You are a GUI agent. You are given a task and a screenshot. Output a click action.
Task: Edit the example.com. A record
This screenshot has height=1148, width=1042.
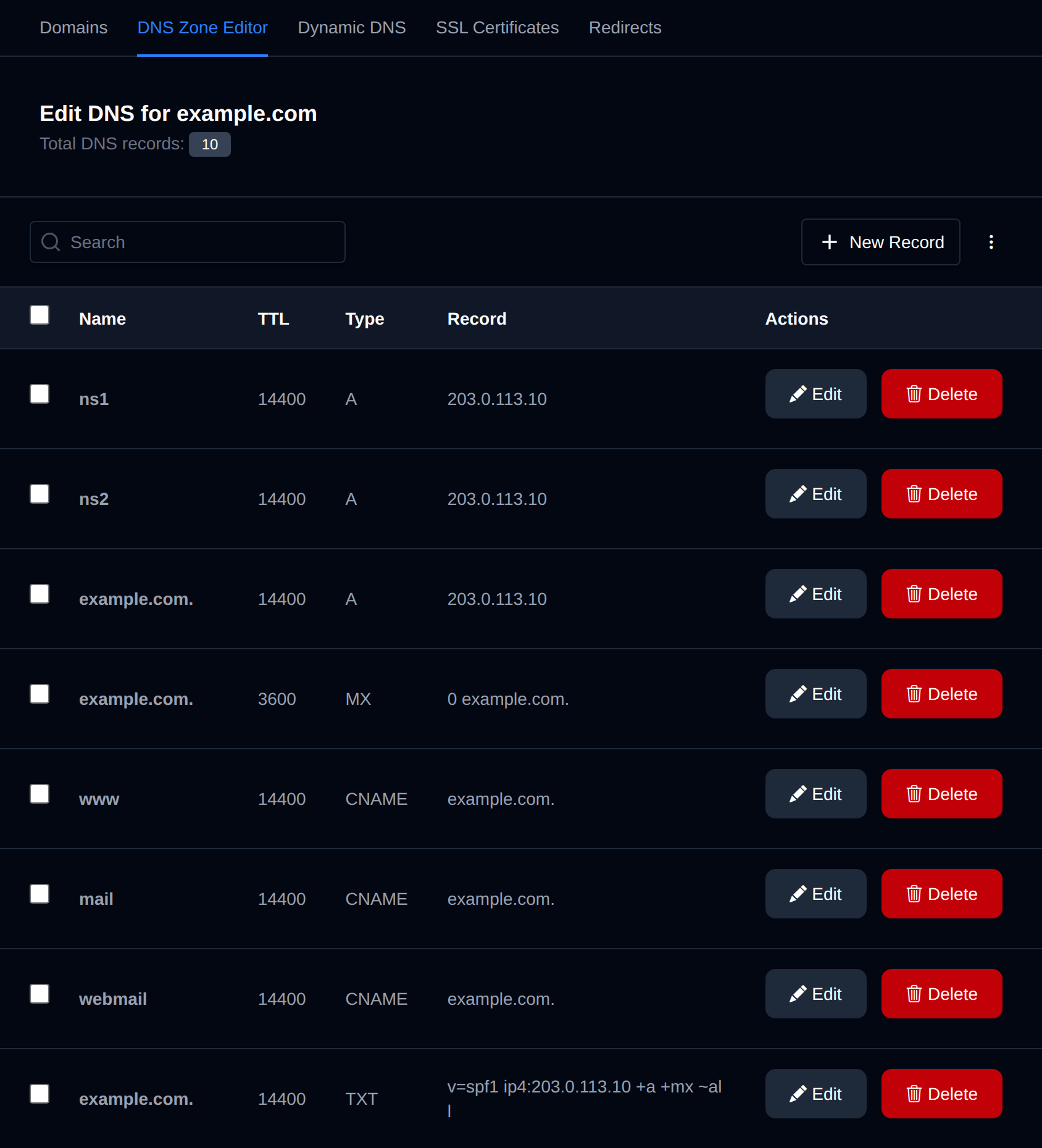pyautogui.click(x=815, y=594)
